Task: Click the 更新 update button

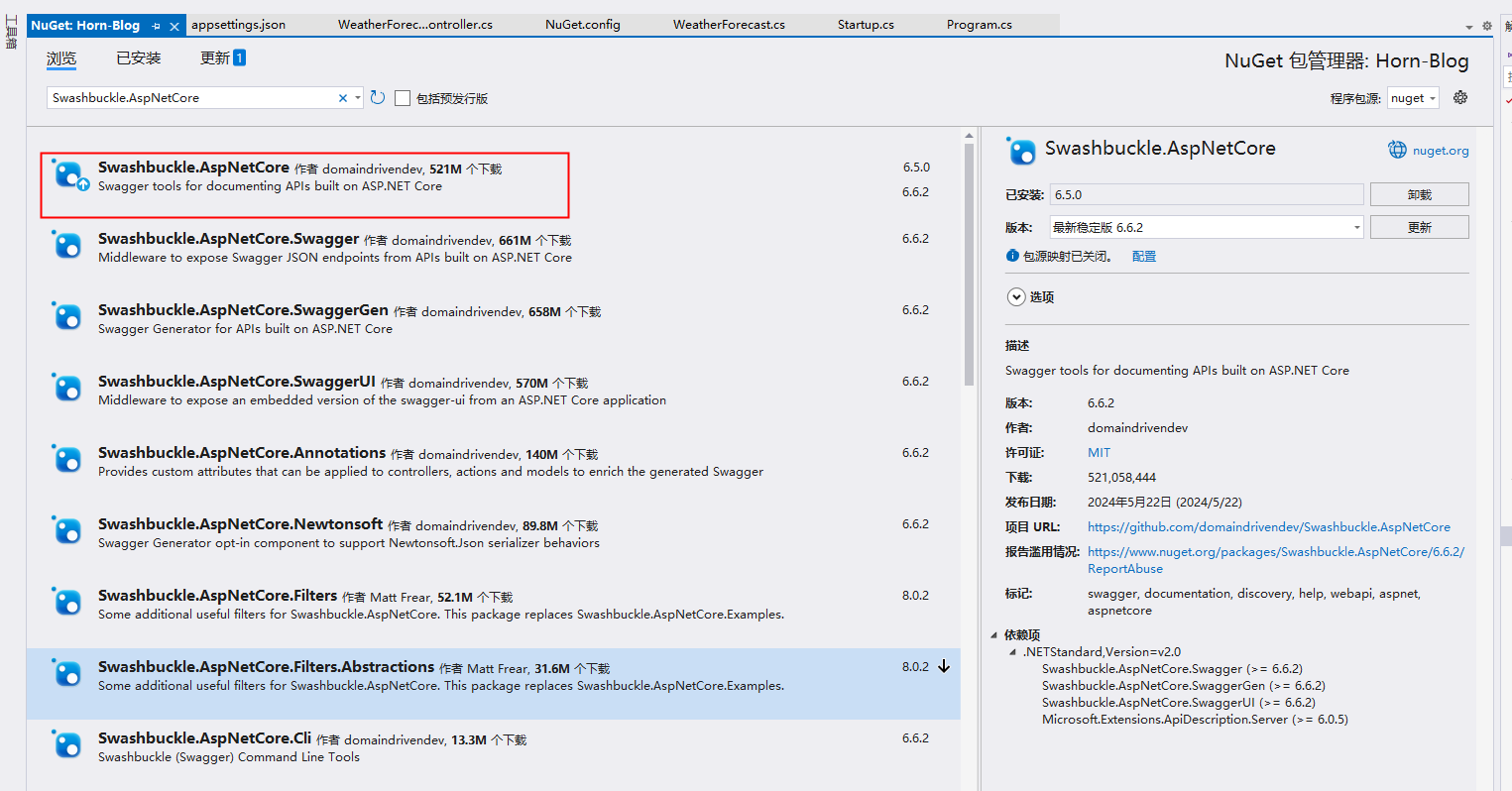Action: [x=1419, y=227]
